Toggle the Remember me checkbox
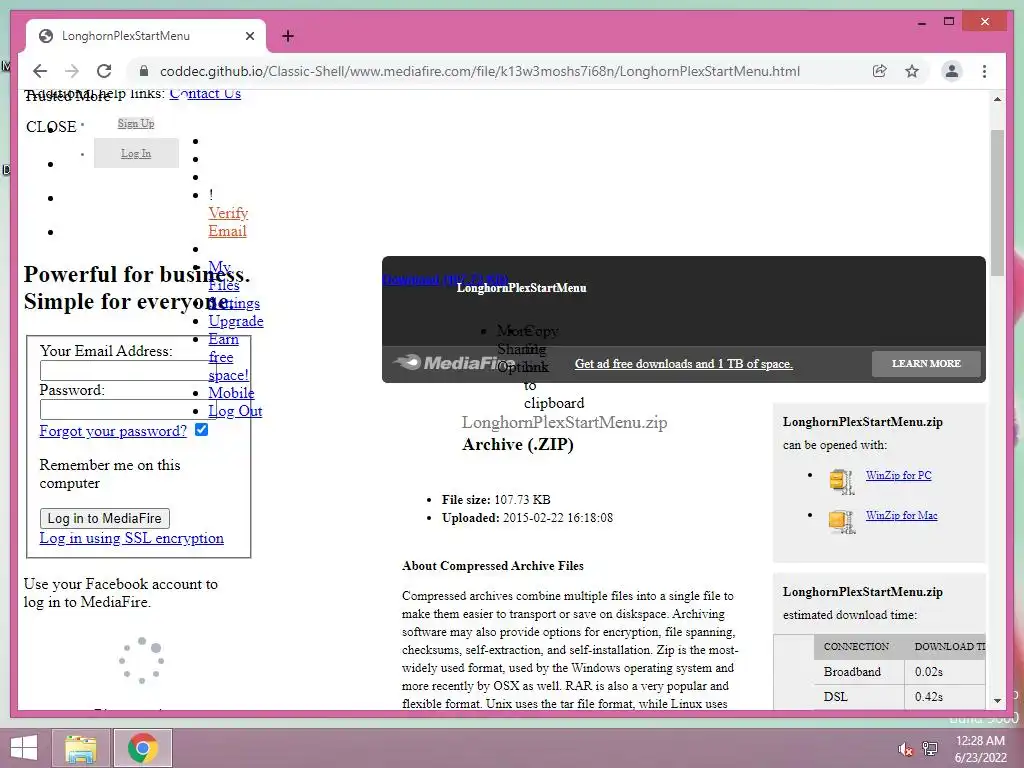Image resolution: width=1024 pixels, height=768 pixels. (201, 430)
